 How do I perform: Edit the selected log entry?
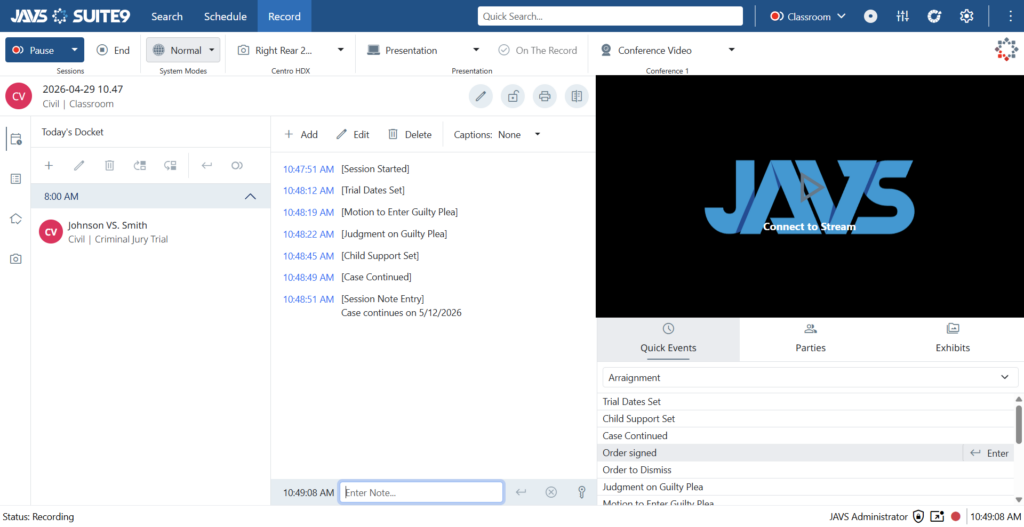[353, 135]
